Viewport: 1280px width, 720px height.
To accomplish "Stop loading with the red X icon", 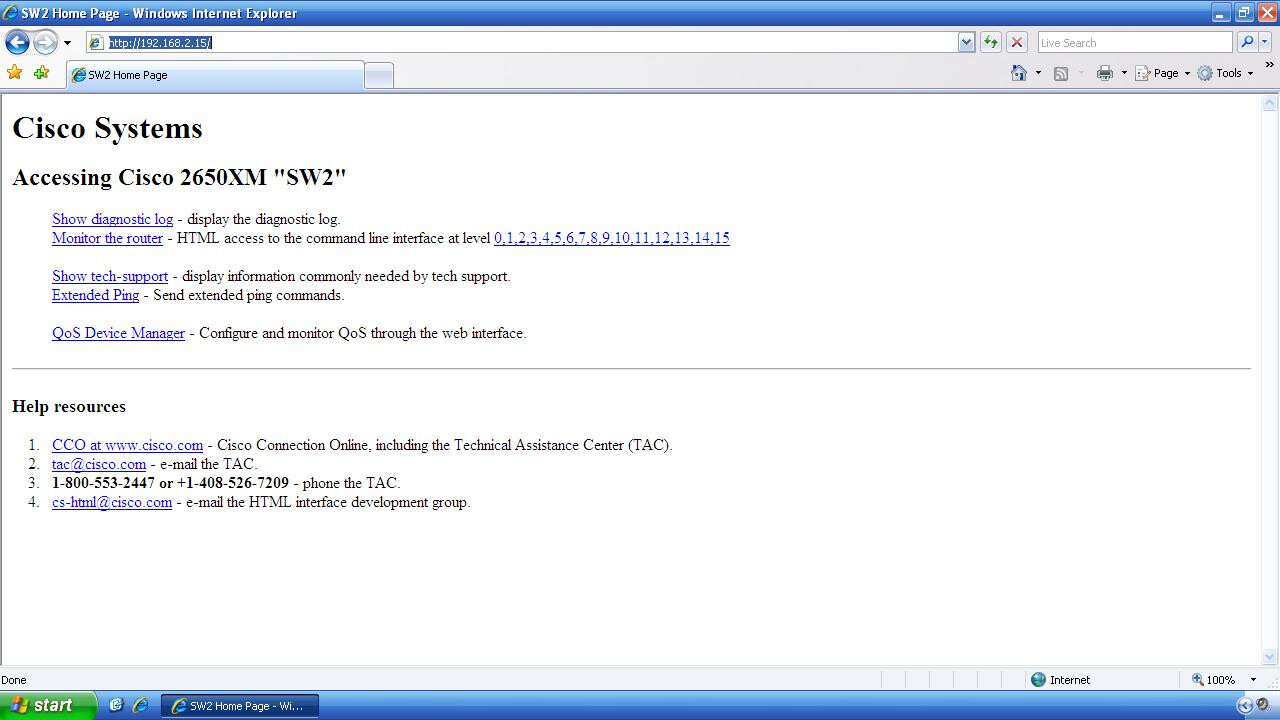I will coord(1016,42).
